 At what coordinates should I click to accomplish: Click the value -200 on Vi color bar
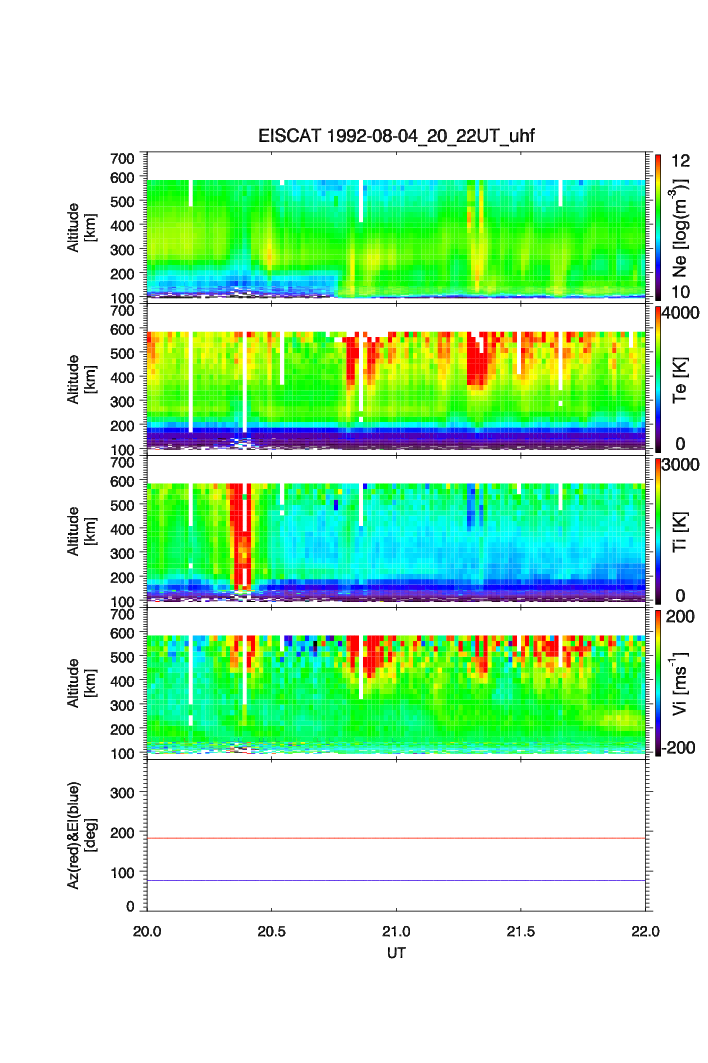pyautogui.click(x=678, y=748)
